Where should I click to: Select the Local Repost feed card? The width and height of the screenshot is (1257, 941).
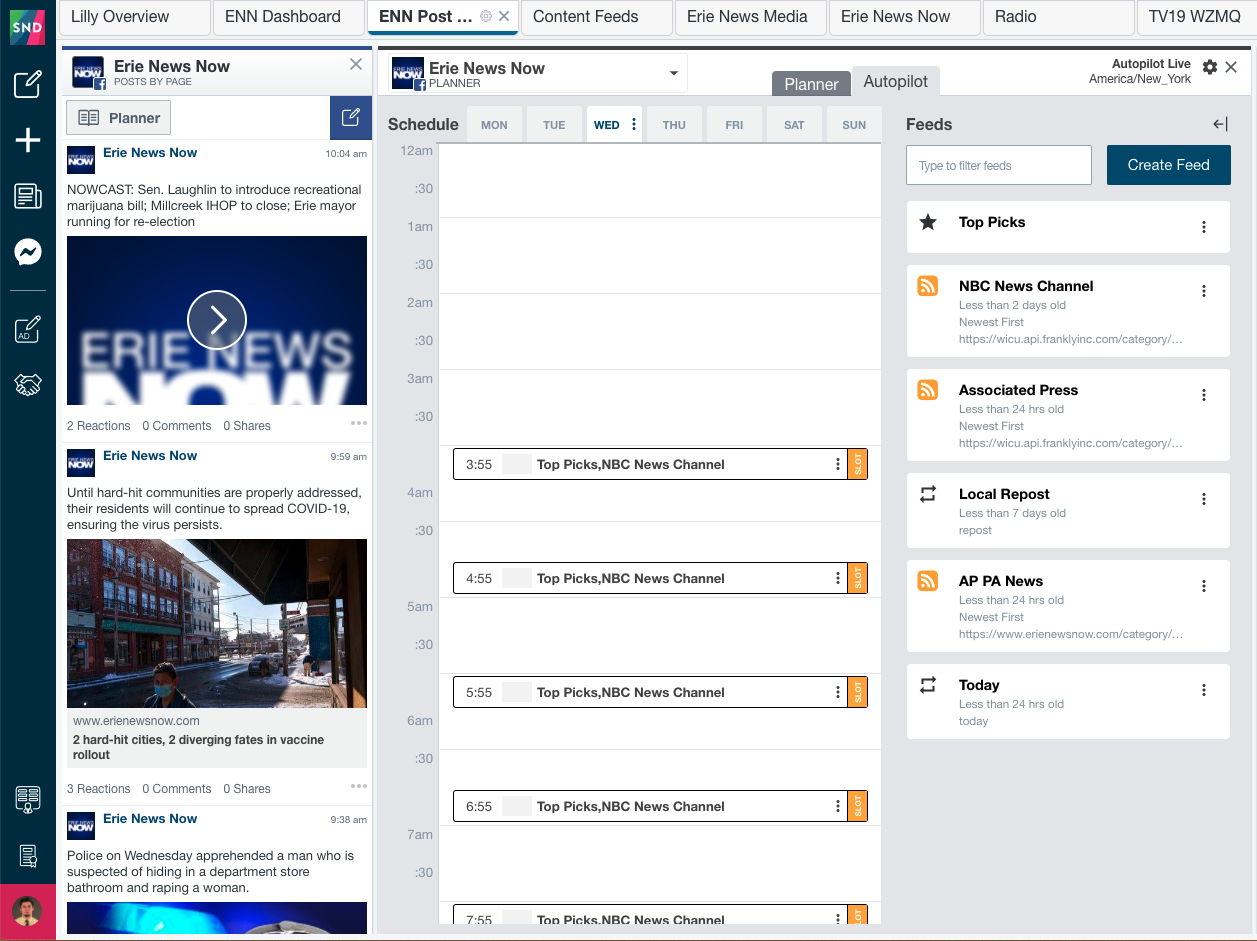[1068, 510]
